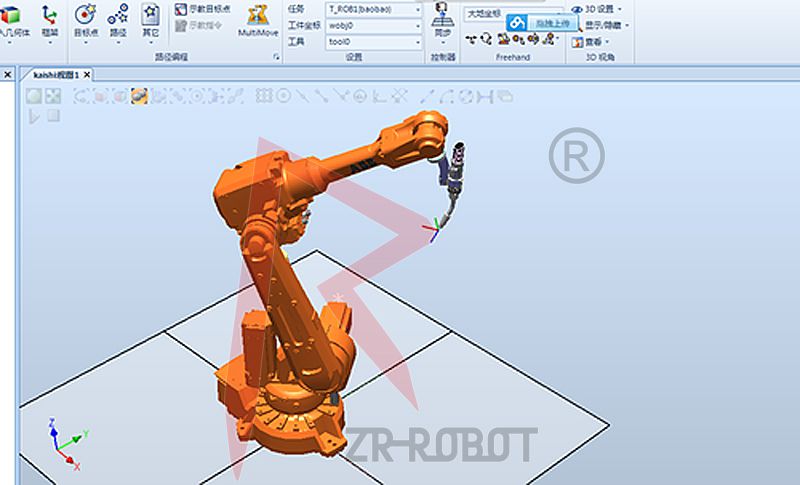Switch to the kaishi视图1 tab
Image resolution: width=800 pixels, height=485 pixels.
point(57,75)
